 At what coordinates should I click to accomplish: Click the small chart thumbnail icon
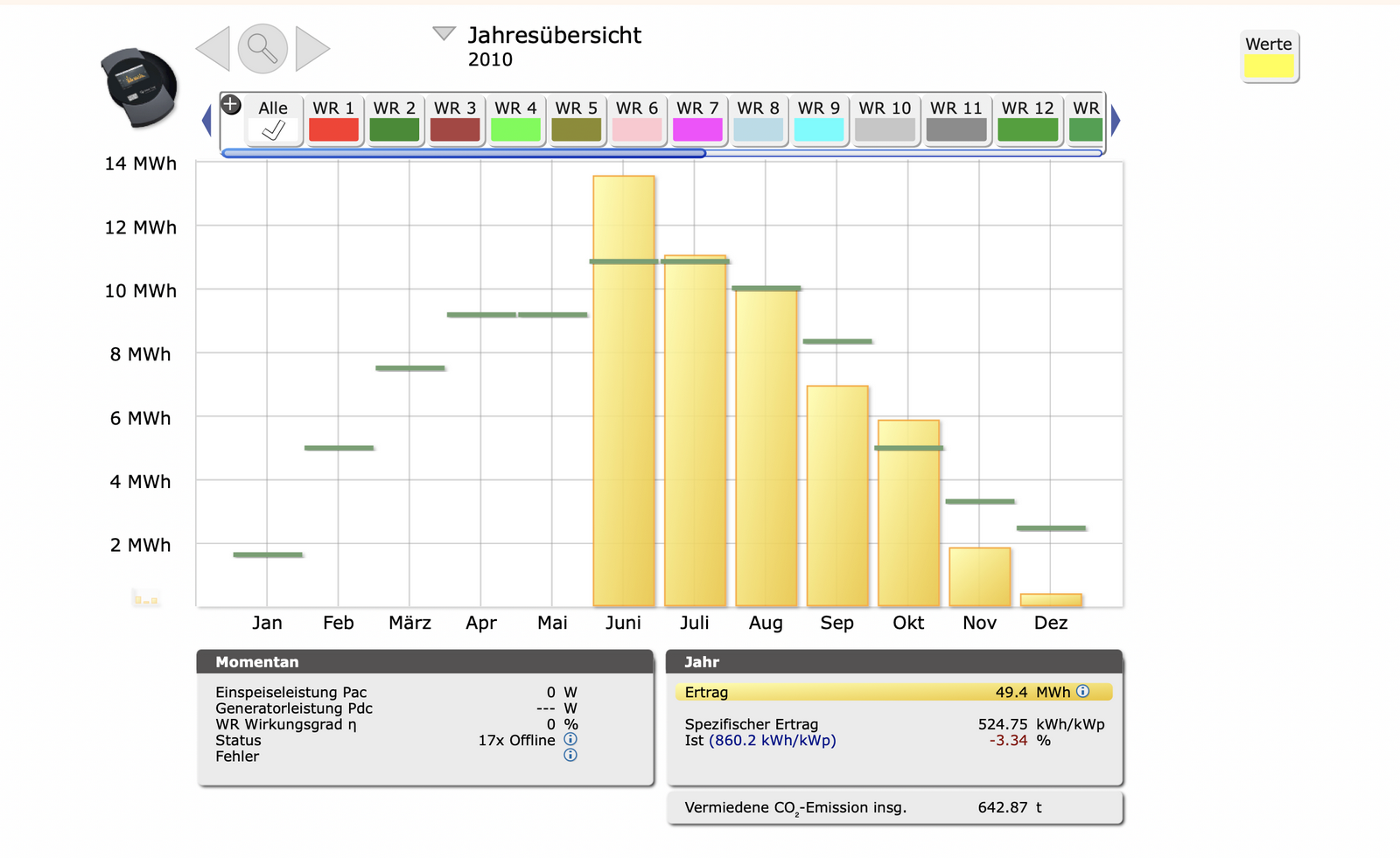pyautogui.click(x=146, y=598)
